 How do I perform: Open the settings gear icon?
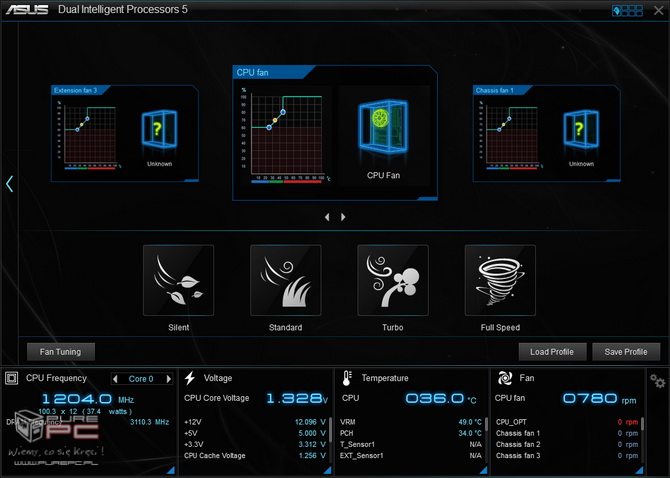(x=658, y=381)
